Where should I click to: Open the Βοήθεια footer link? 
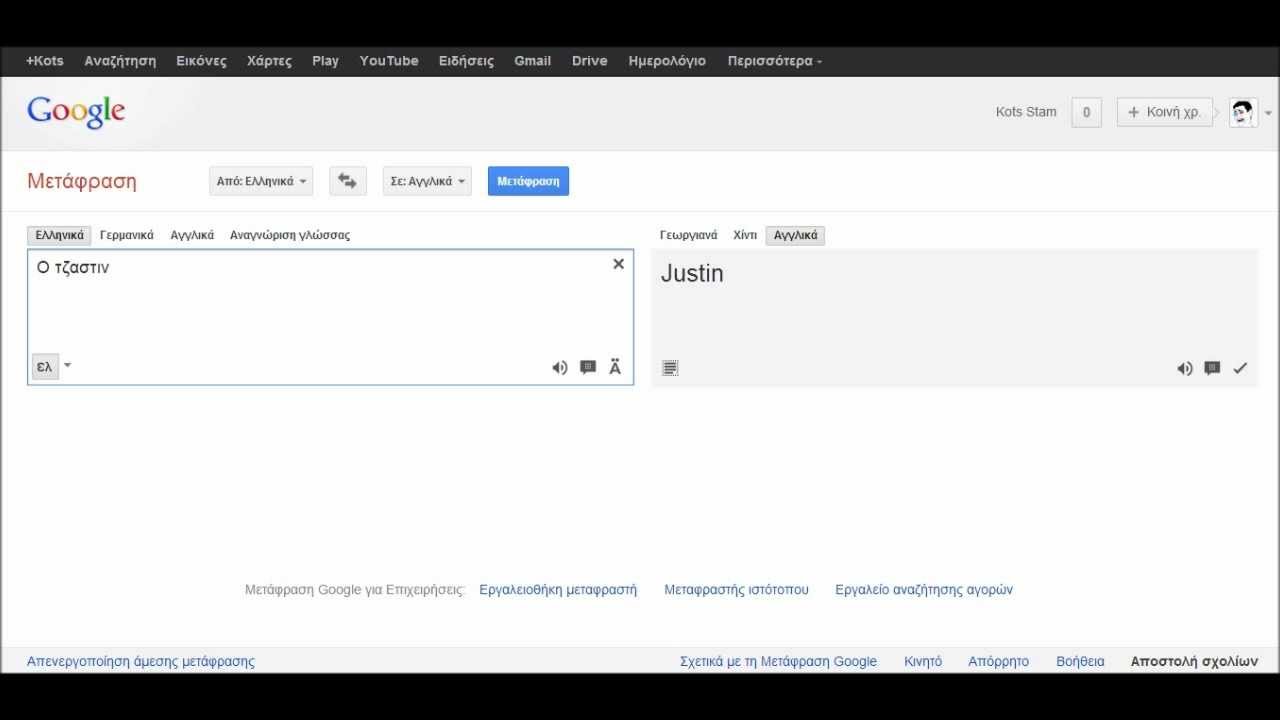(x=1080, y=661)
